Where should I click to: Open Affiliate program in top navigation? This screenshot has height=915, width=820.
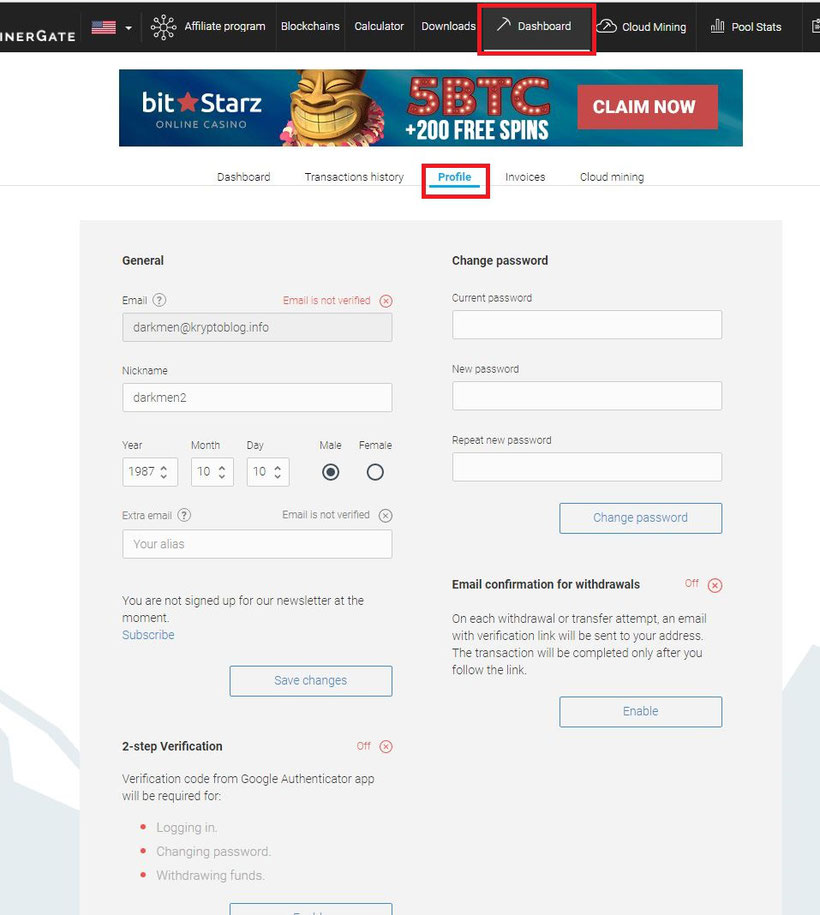coord(225,26)
